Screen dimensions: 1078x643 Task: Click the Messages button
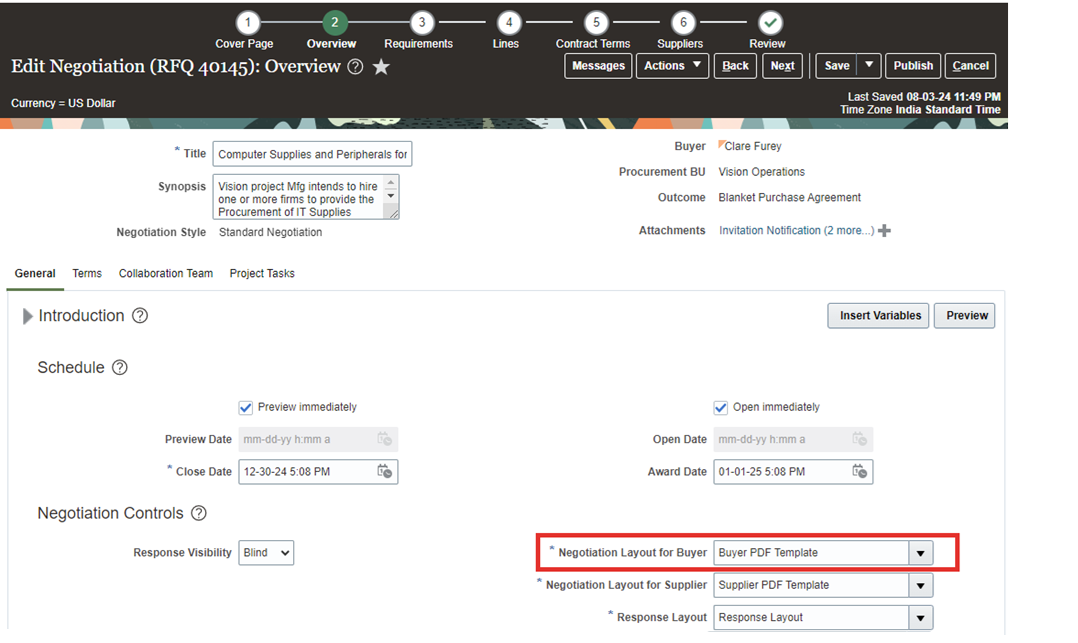point(598,66)
